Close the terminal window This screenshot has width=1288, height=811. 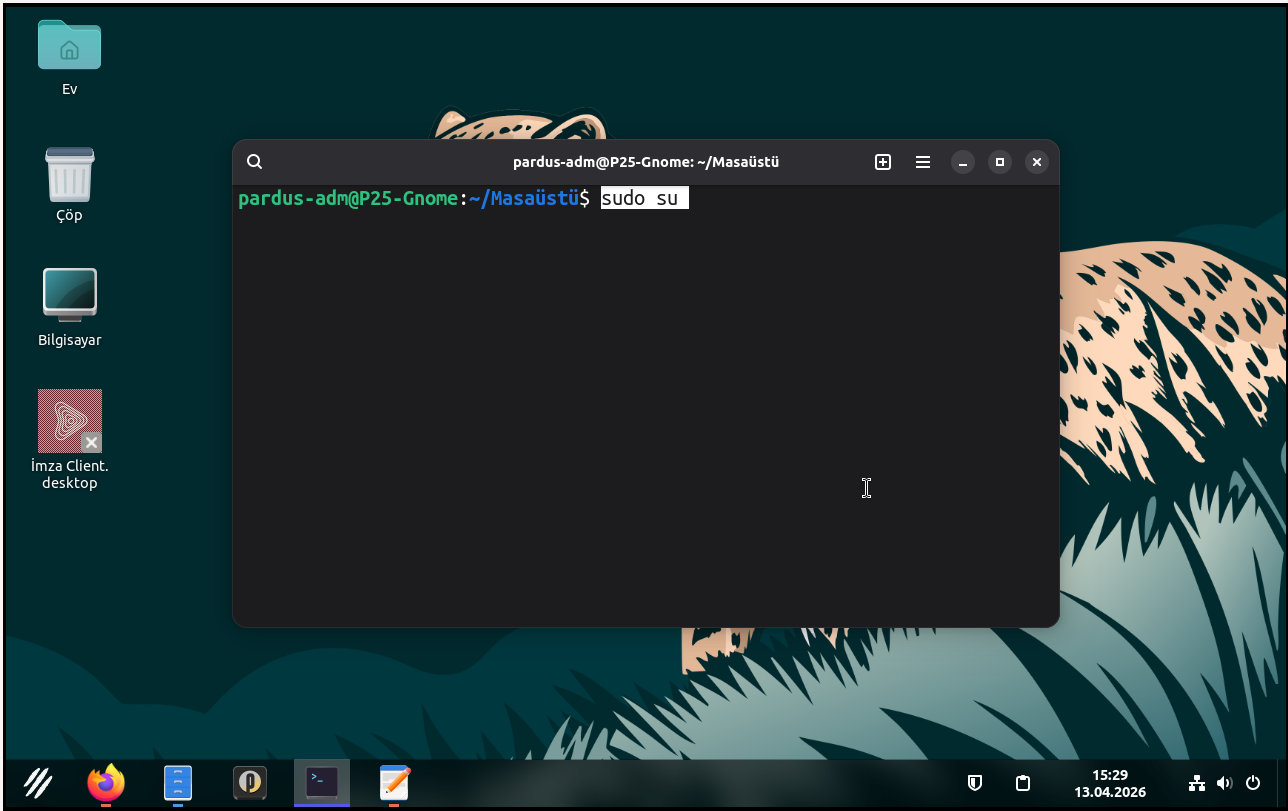point(1037,162)
